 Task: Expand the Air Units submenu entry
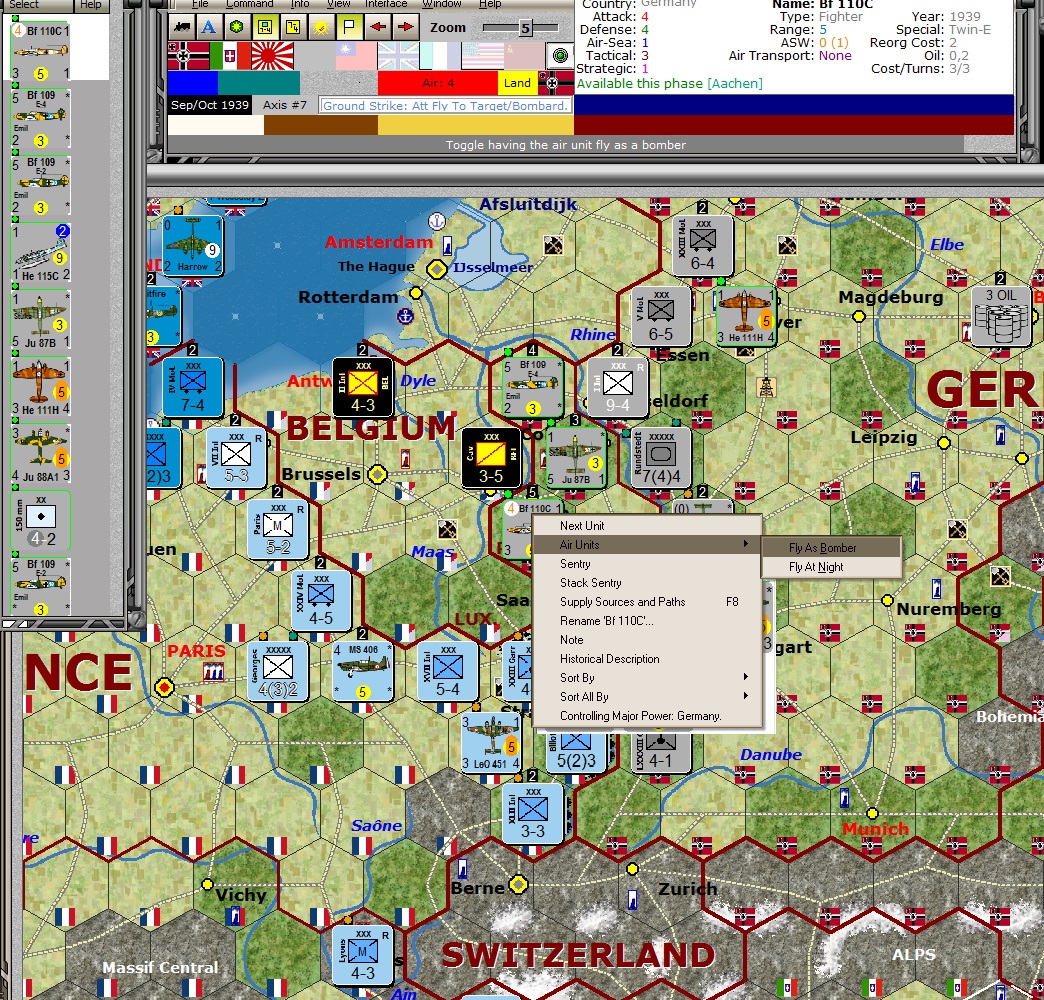647,545
